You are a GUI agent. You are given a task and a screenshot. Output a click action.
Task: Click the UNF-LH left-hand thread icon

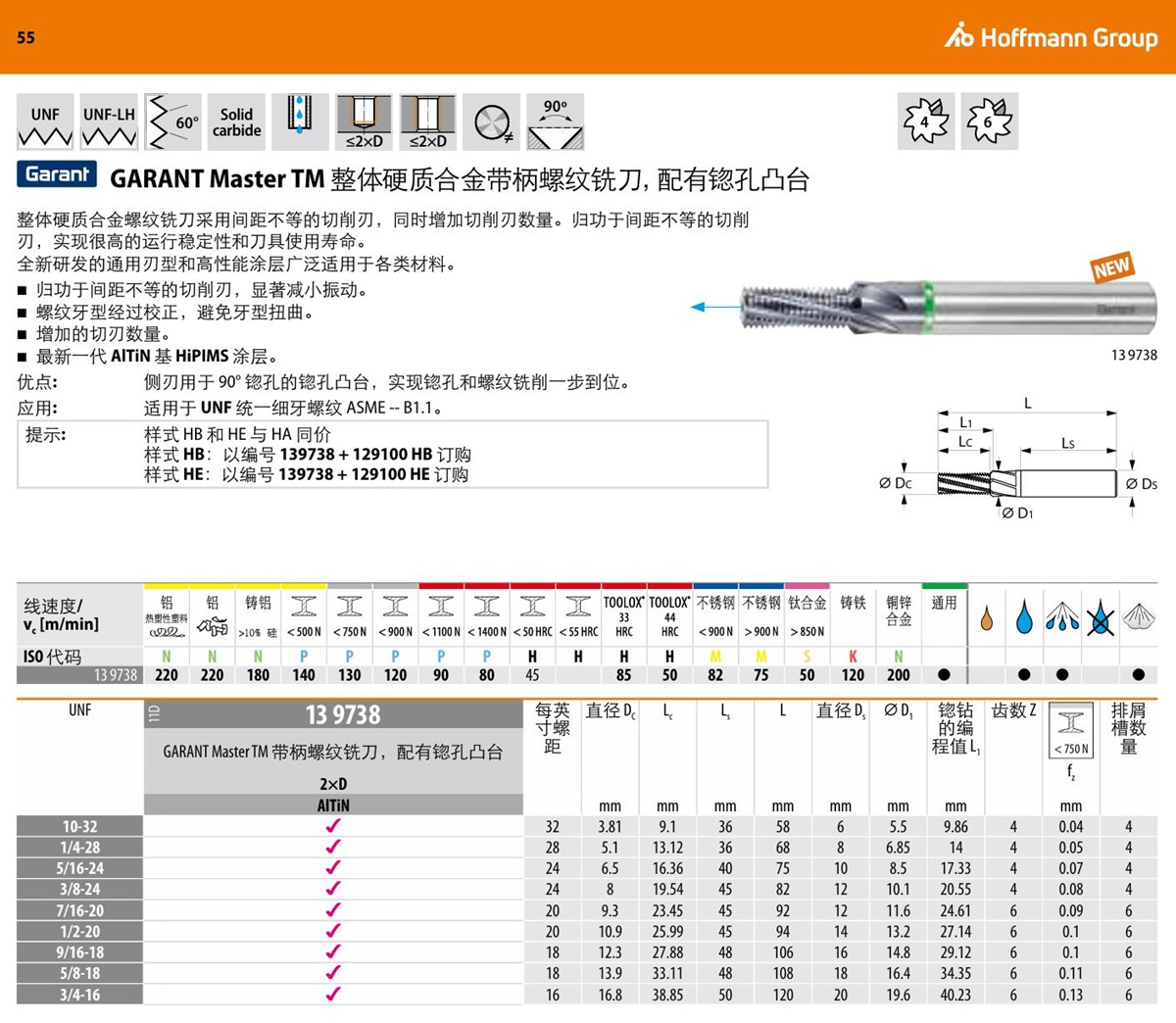coord(109,122)
